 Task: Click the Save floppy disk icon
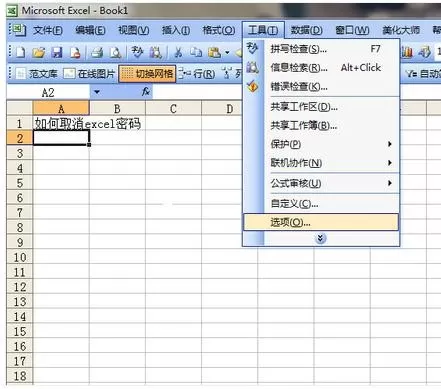click(57, 52)
